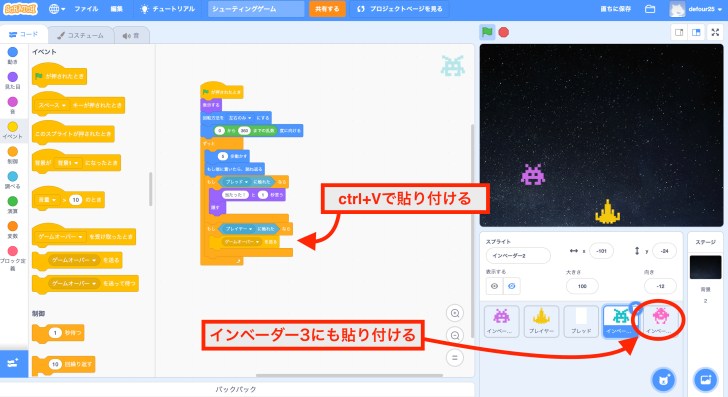Select the cyan インベーダー2 sprite thumbnail

click(x=620, y=321)
